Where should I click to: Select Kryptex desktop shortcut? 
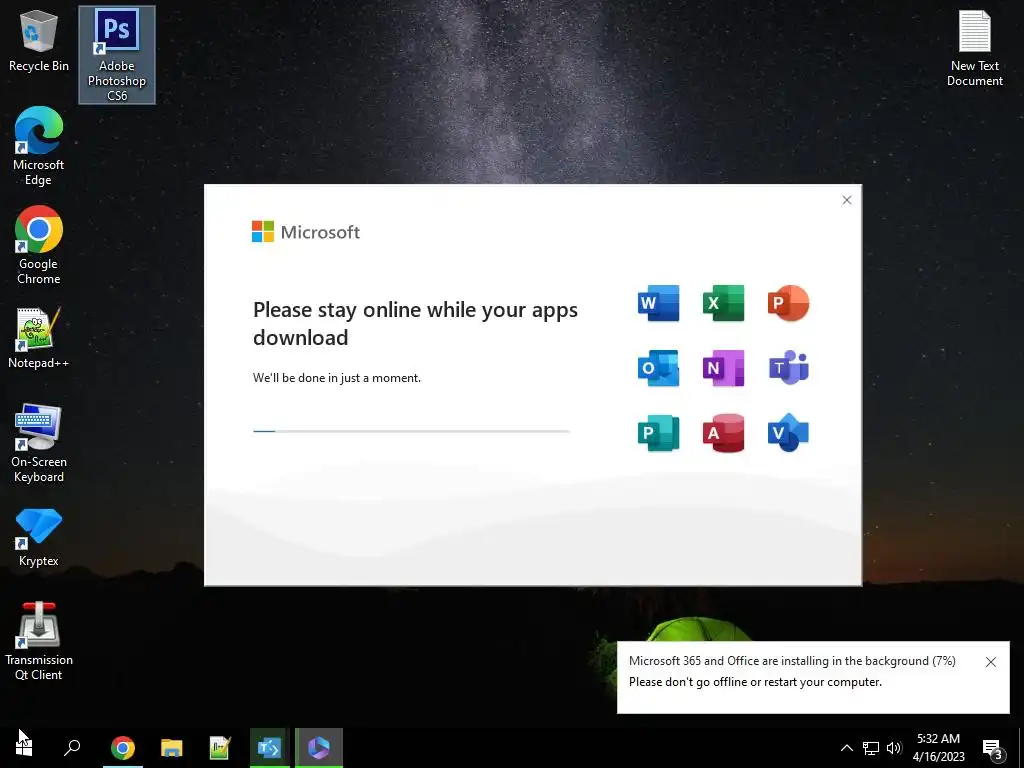coord(39,537)
